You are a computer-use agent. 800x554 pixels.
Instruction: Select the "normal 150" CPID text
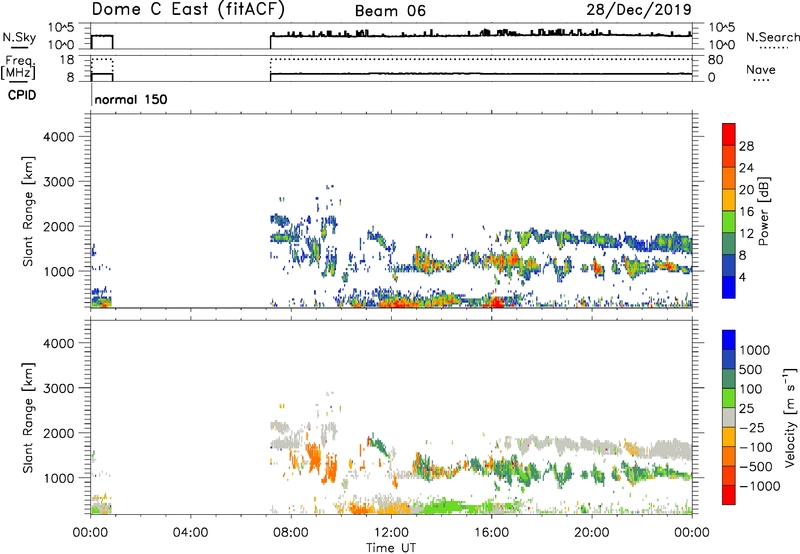[x=131, y=99]
